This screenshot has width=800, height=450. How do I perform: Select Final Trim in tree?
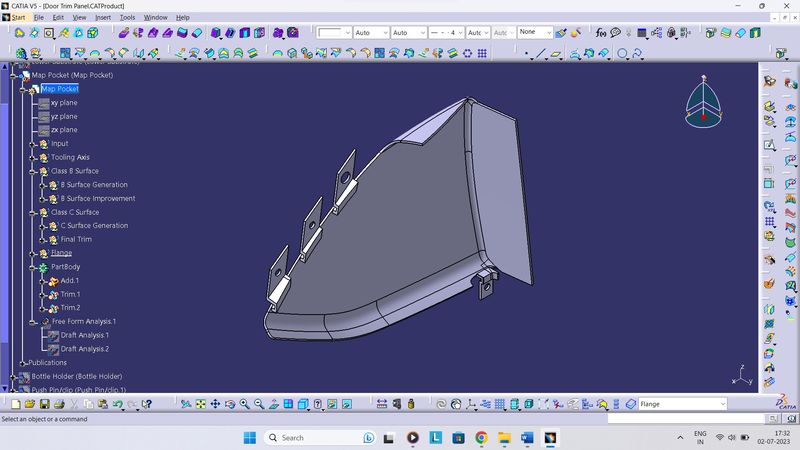[76, 239]
